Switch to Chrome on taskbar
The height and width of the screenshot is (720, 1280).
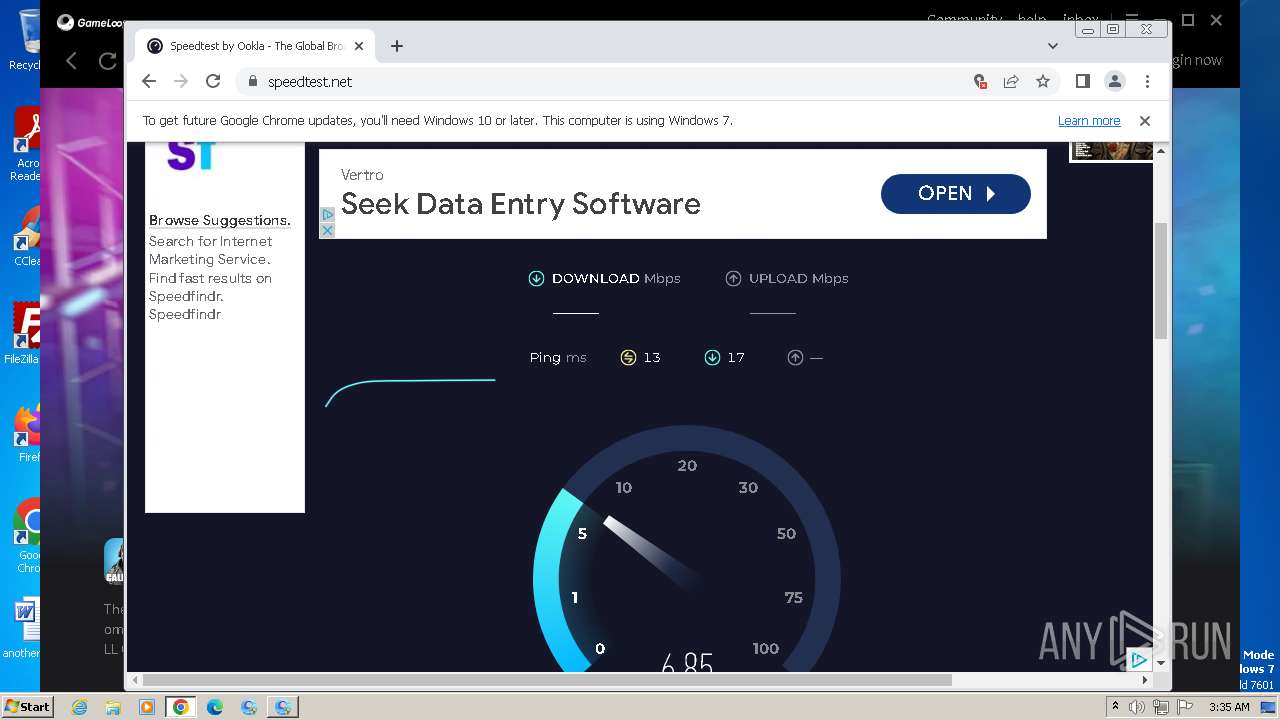181,707
